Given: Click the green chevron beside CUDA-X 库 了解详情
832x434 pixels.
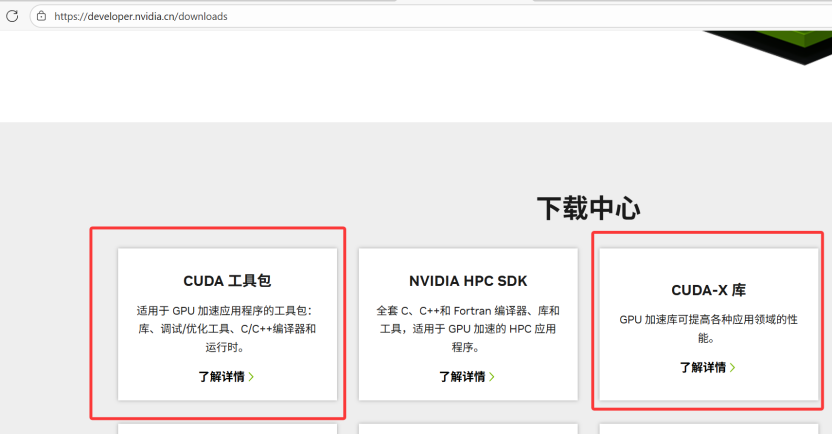Looking at the screenshot, I should pos(733,367).
